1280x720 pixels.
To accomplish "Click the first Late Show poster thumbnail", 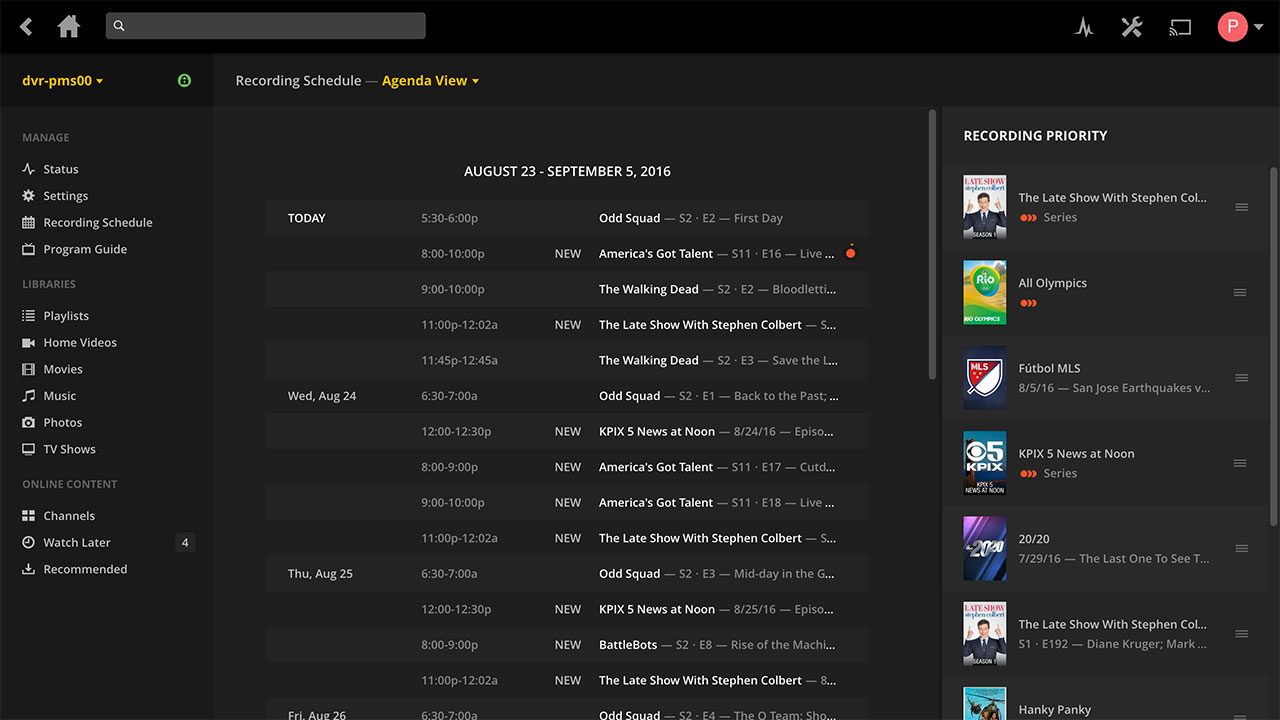I will (x=984, y=207).
